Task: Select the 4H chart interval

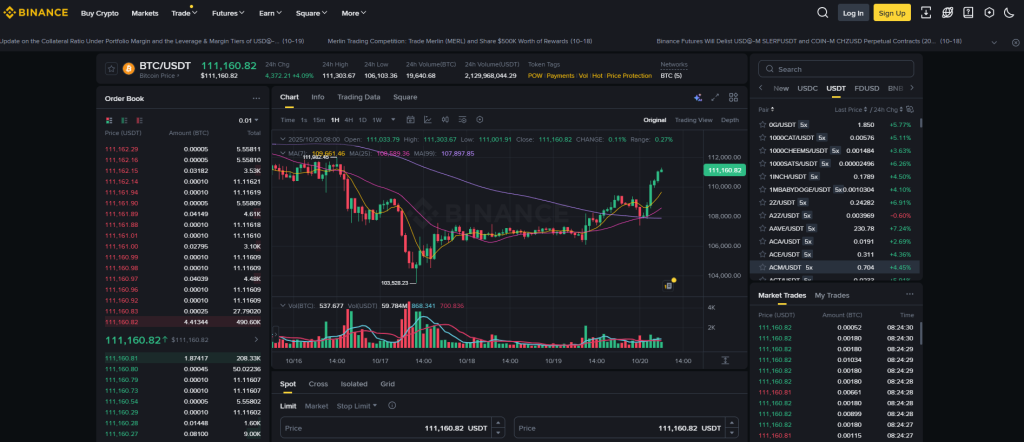Action: pos(349,120)
